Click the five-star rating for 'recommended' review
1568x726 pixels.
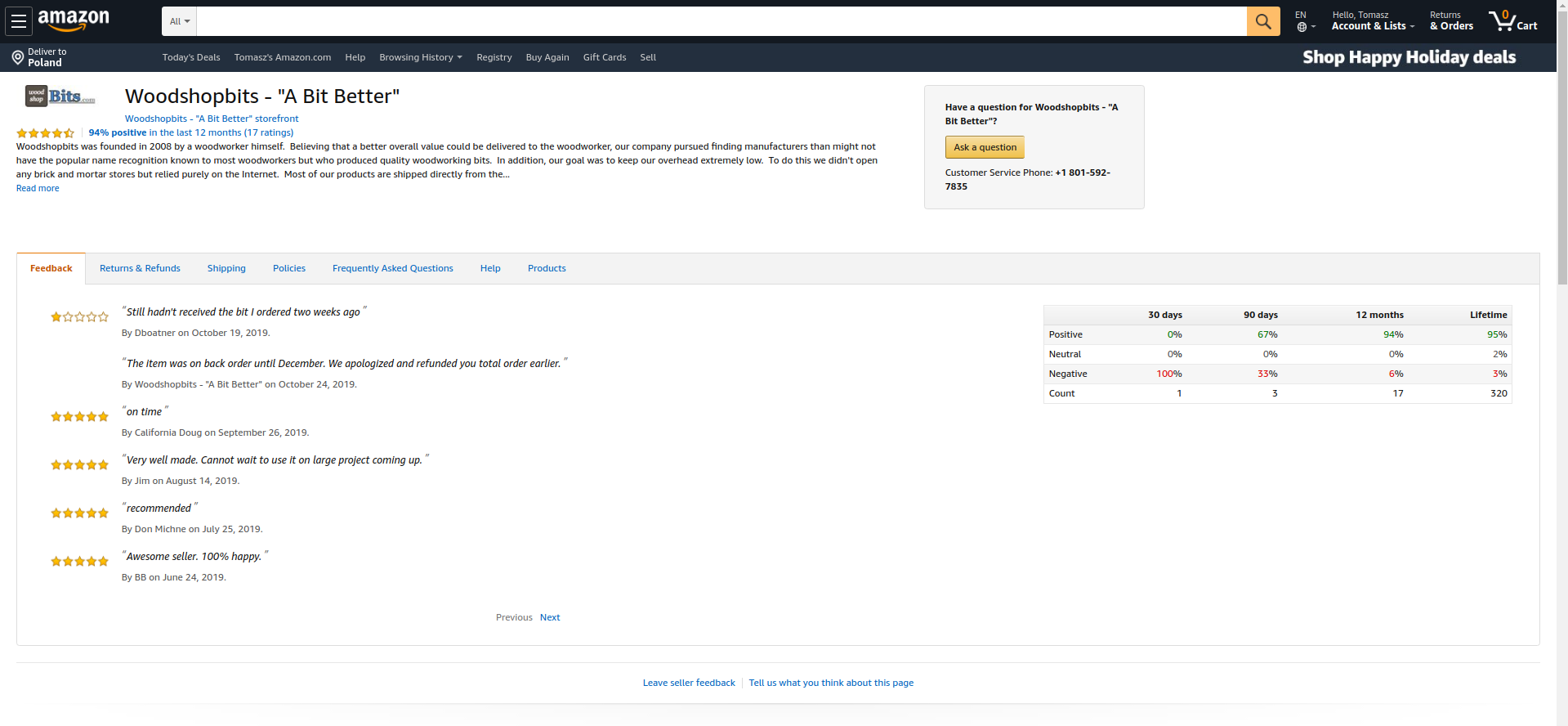tap(79, 513)
